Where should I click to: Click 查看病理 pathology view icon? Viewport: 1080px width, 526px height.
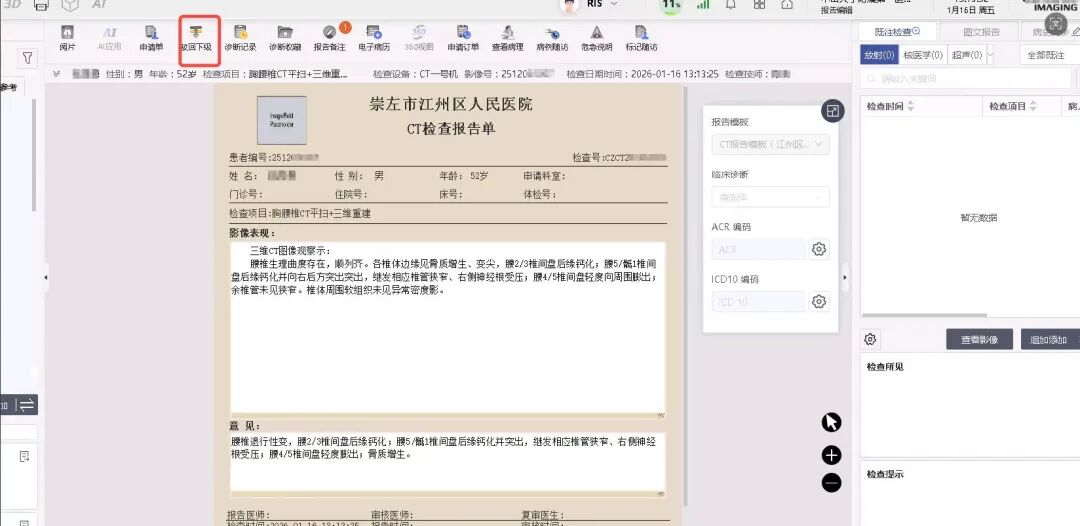point(508,38)
